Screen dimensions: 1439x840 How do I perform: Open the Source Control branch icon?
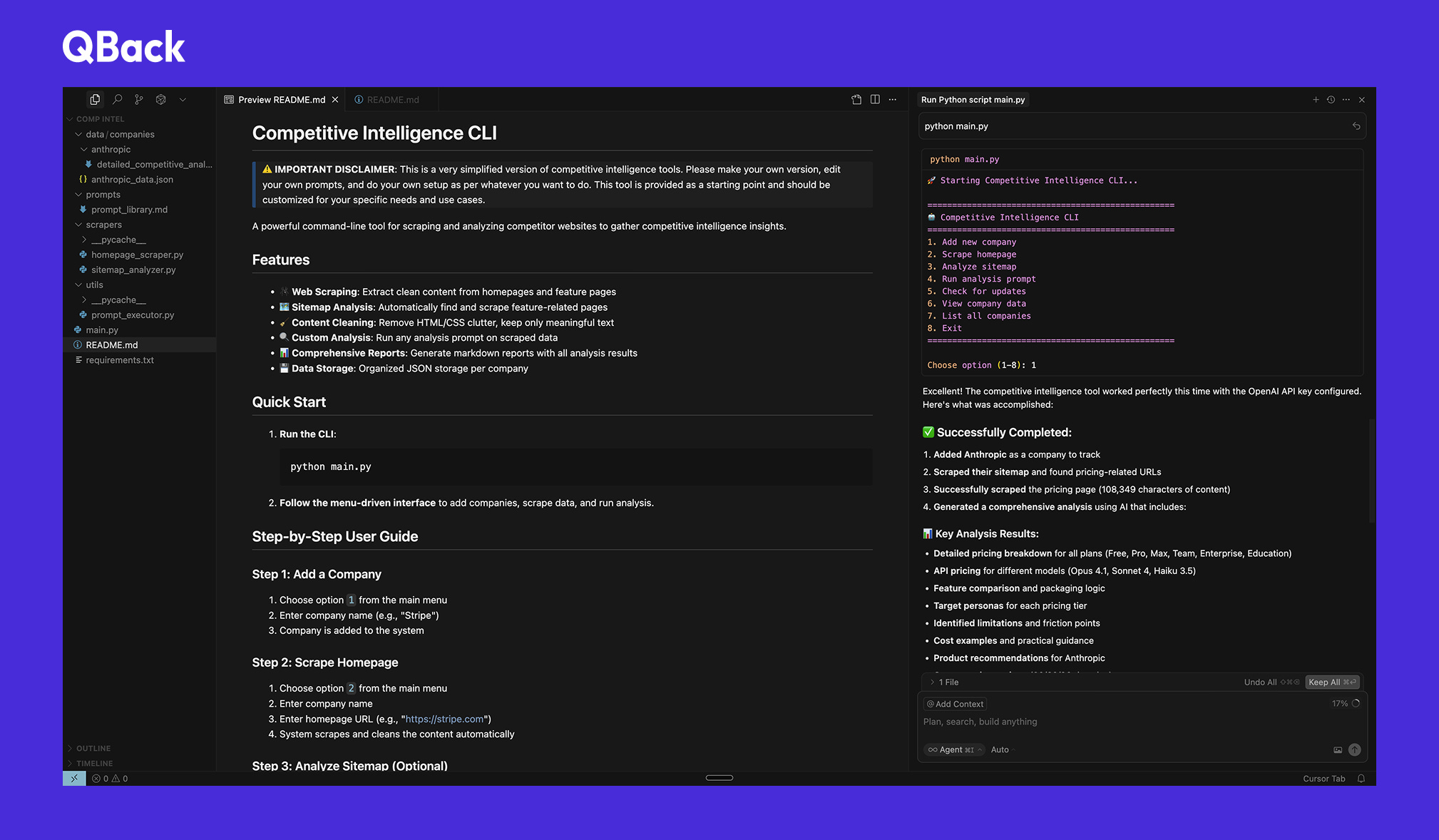coord(139,99)
